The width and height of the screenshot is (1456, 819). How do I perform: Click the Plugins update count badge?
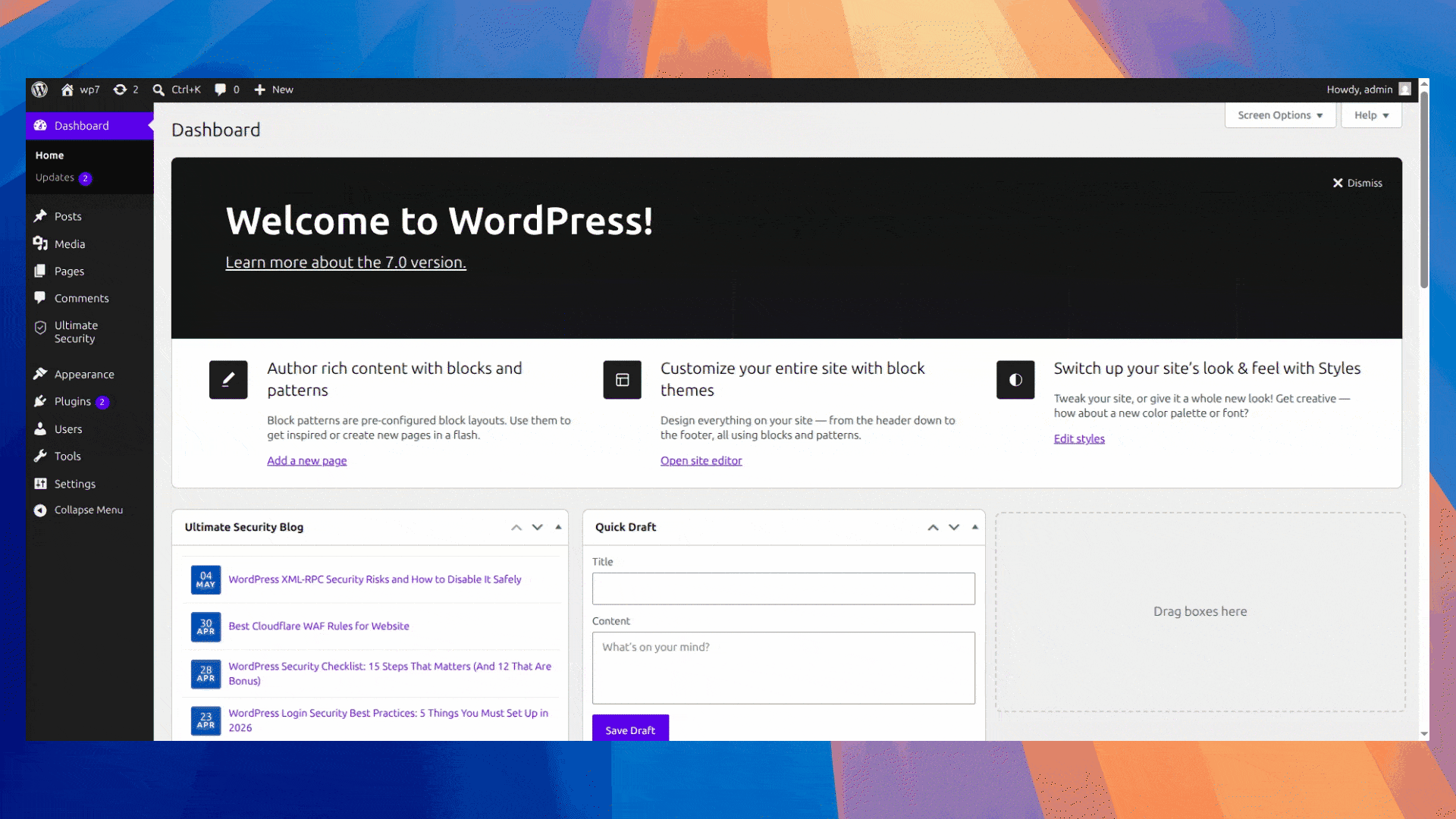click(102, 403)
